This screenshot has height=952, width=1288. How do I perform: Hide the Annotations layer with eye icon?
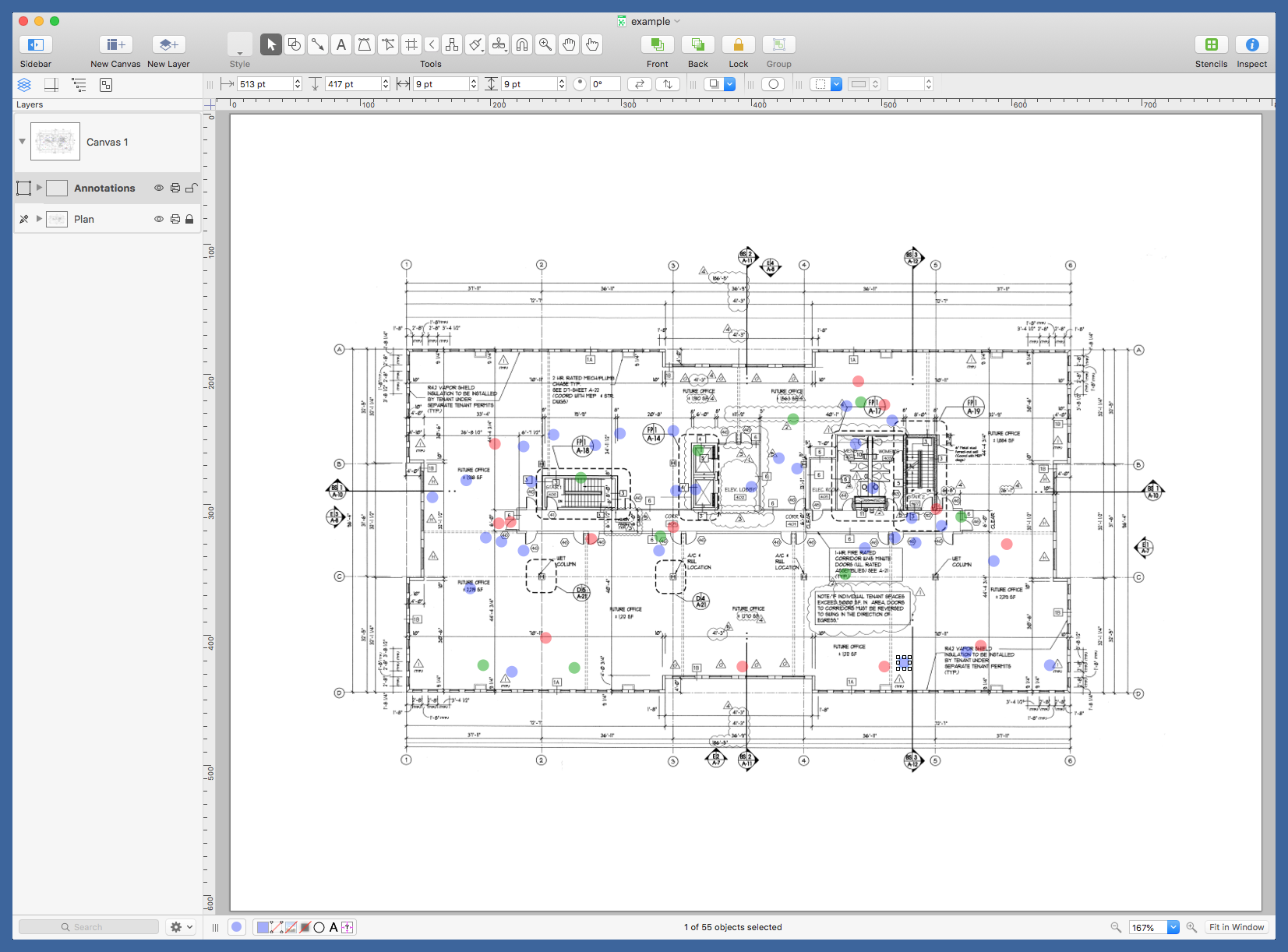159,188
